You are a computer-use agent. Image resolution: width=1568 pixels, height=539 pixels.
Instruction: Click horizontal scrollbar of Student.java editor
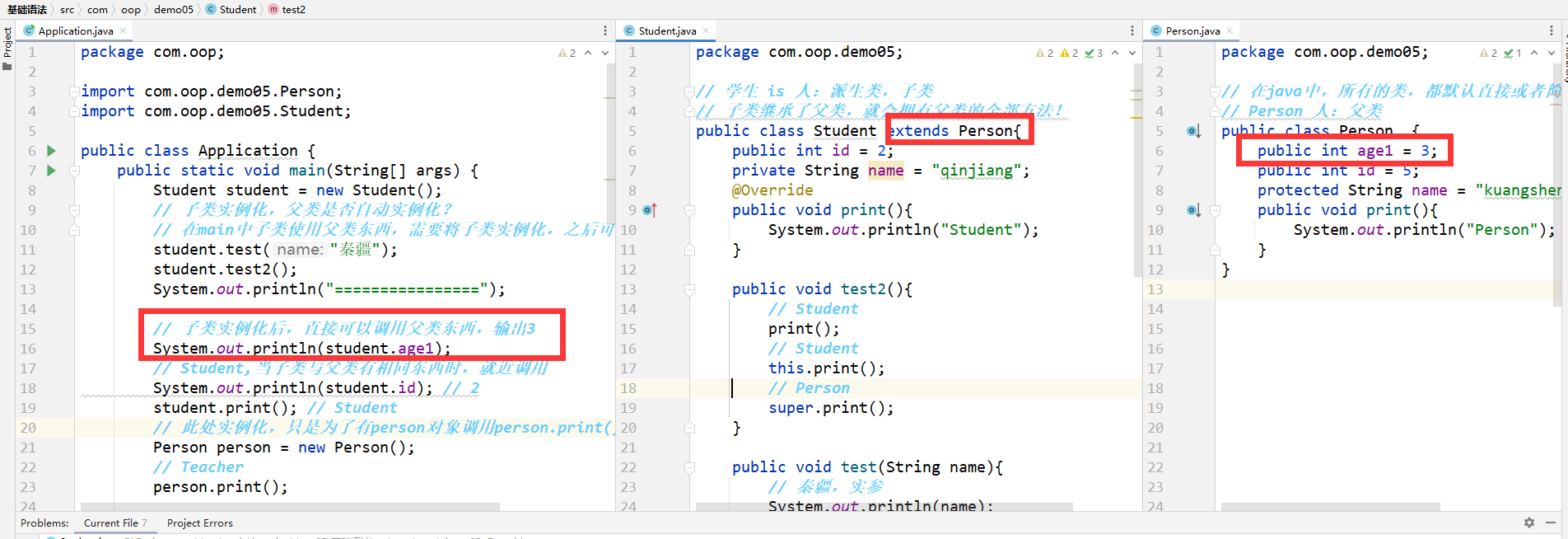coord(884,507)
